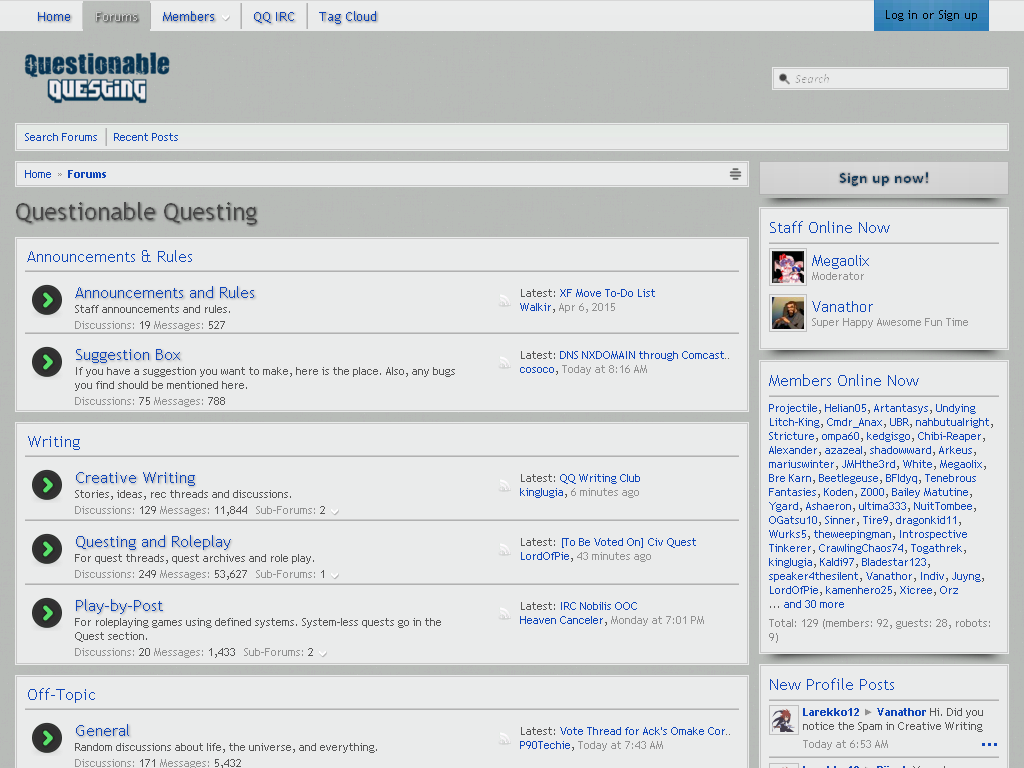Click the Questionable Questing logo
Screen dimensions: 1024x768
tap(97, 77)
